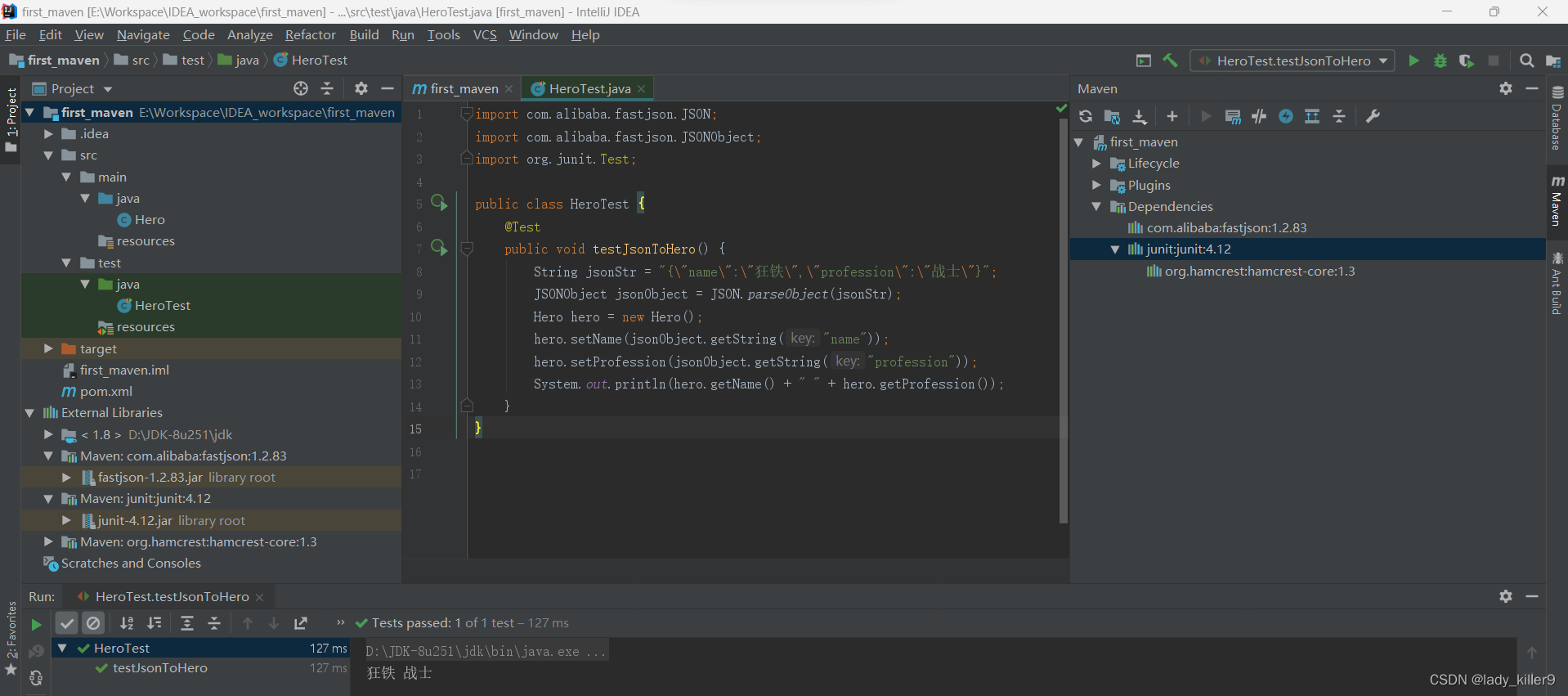Open the Project Structure dialog

point(1553,61)
